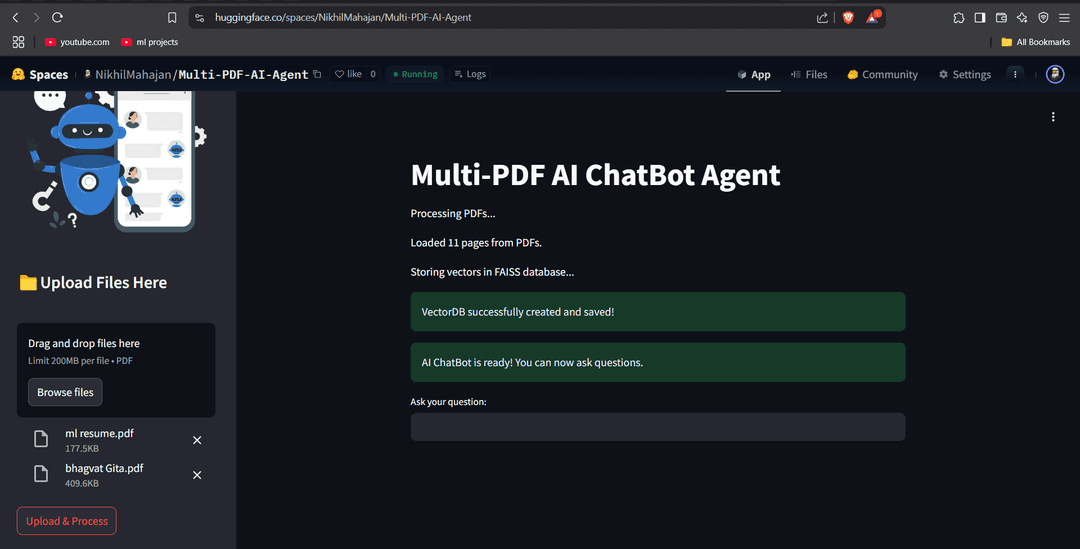Click the Drag and drop files area
This screenshot has width=1080, height=549.
tap(116, 370)
